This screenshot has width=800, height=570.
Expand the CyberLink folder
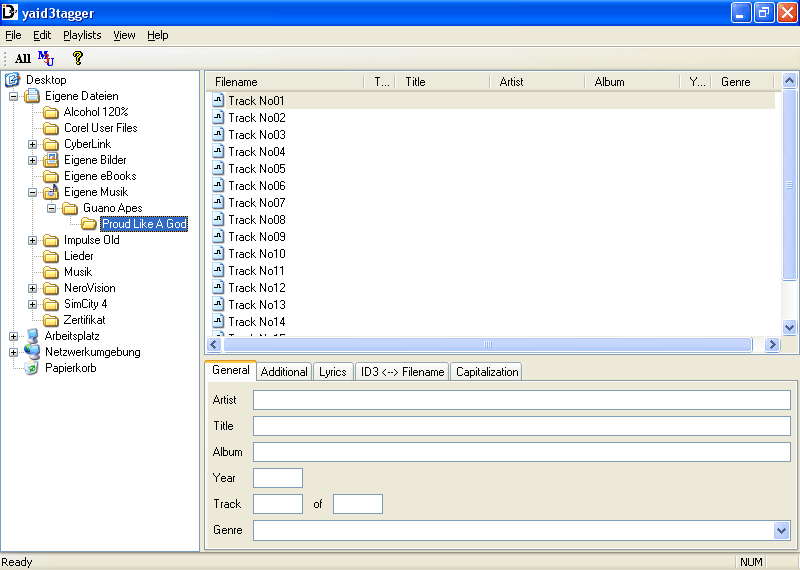point(32,144)
